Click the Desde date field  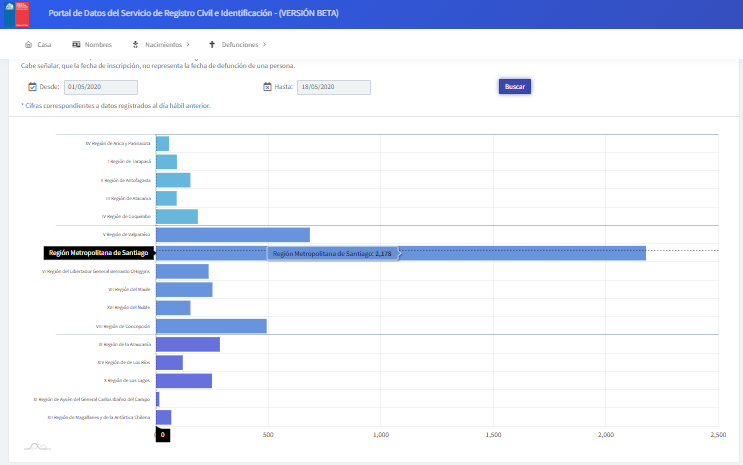pos(100,87)
